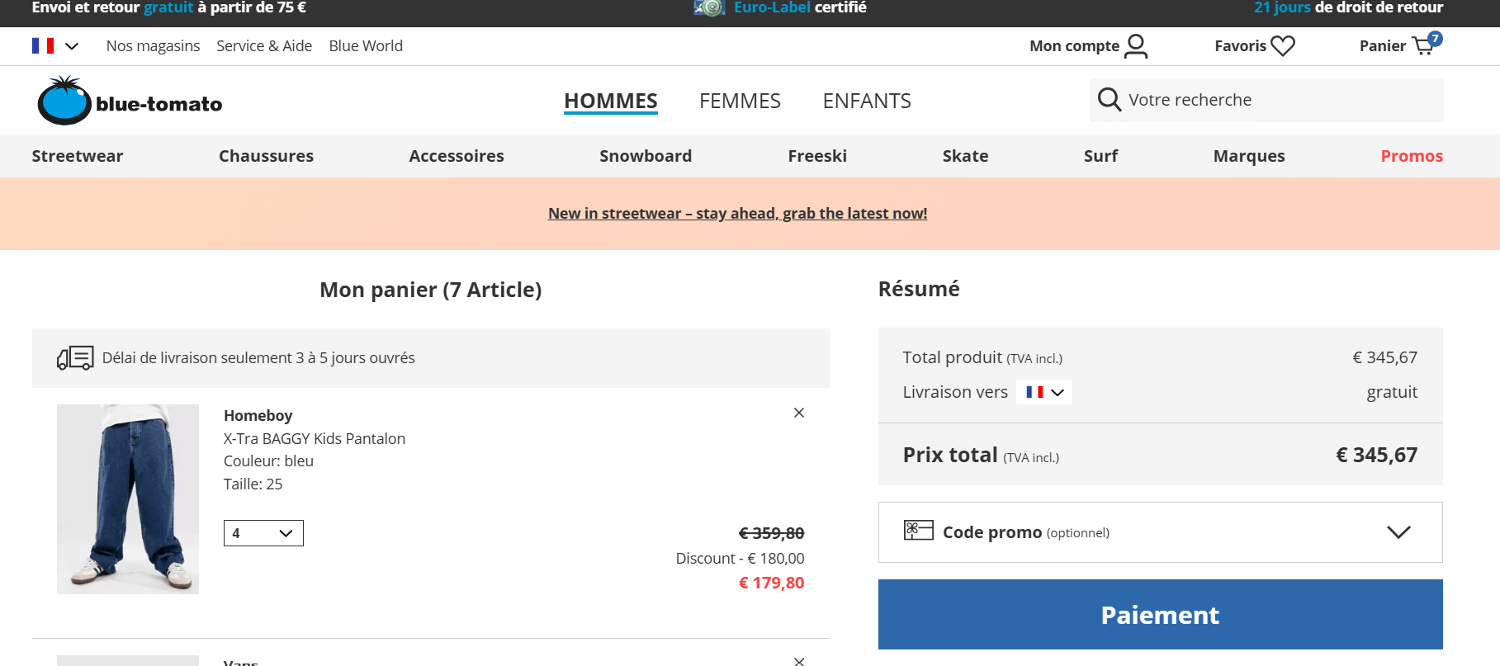Click 'Total produit' label
Image resolution: width=1500 pixels, height=666 pixels.
point(952,357)
